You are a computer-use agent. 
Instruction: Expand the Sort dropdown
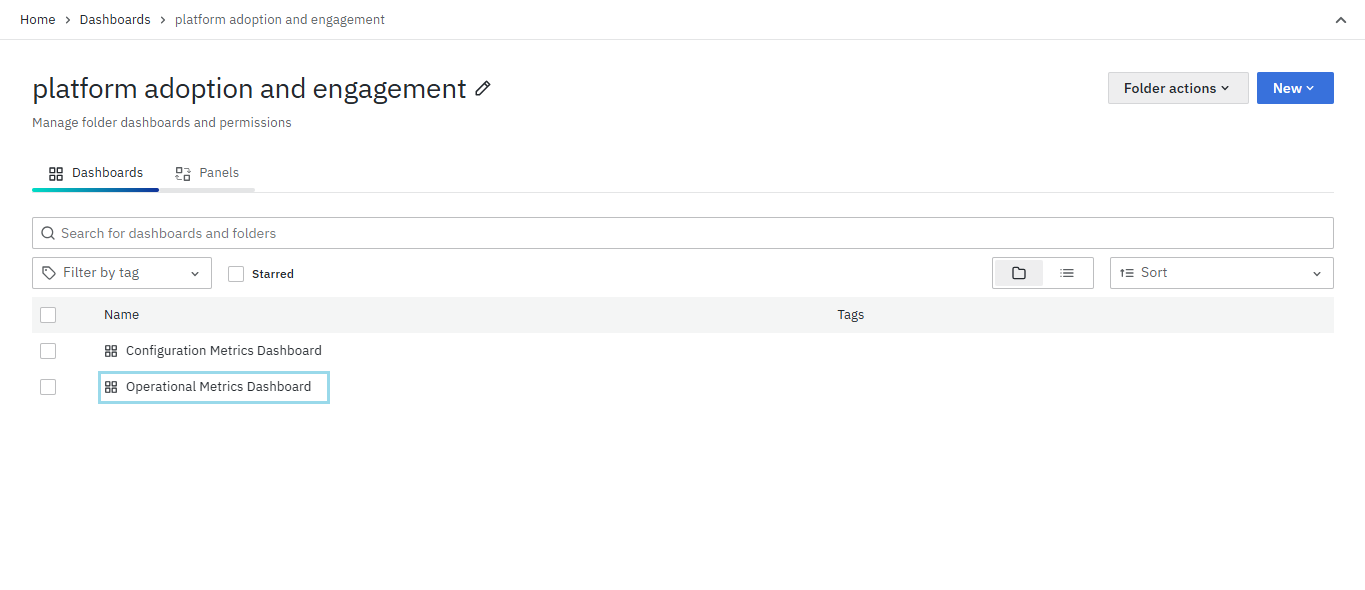click(x=1221, y=273)
